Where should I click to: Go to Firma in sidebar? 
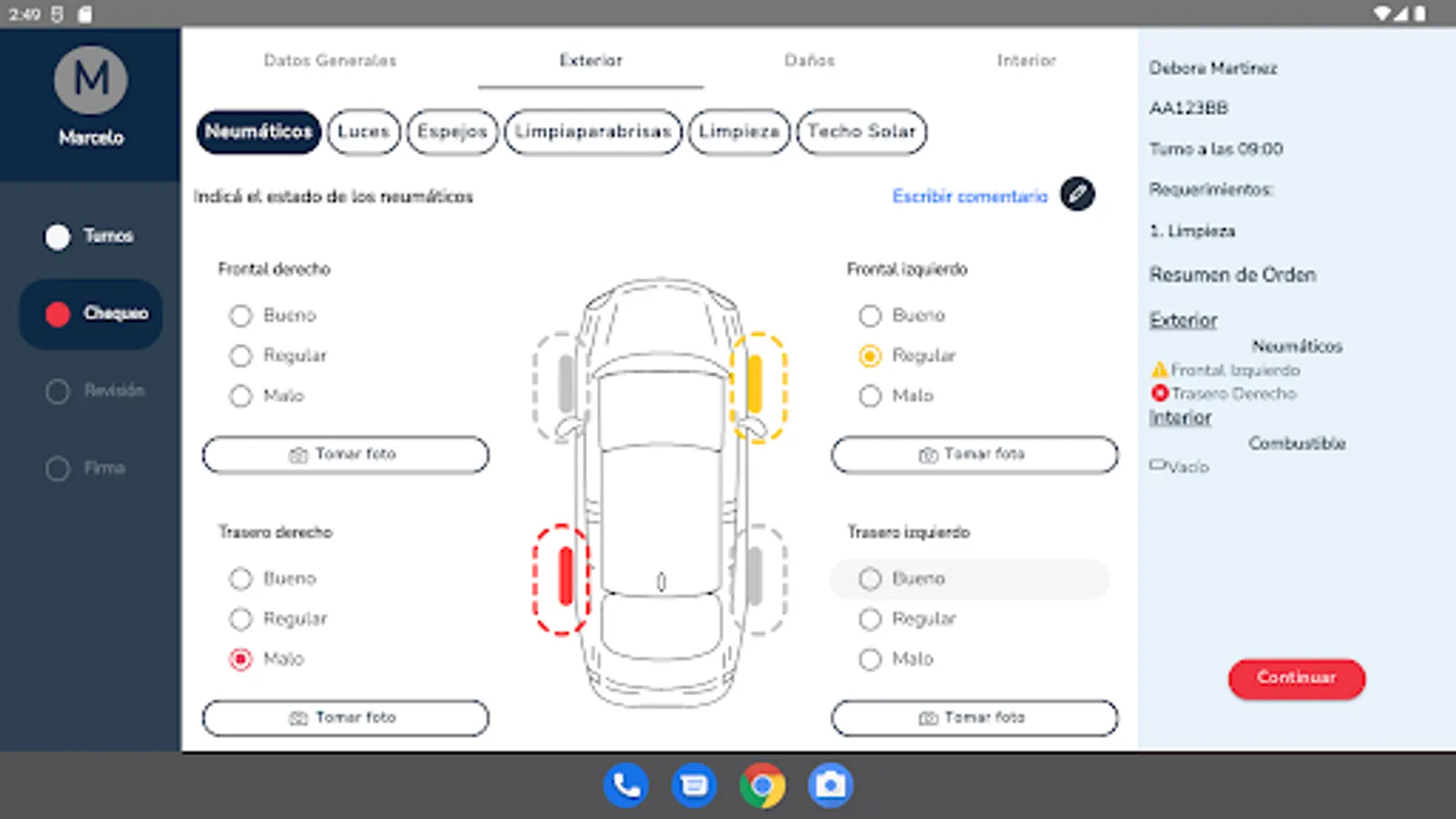105,468
